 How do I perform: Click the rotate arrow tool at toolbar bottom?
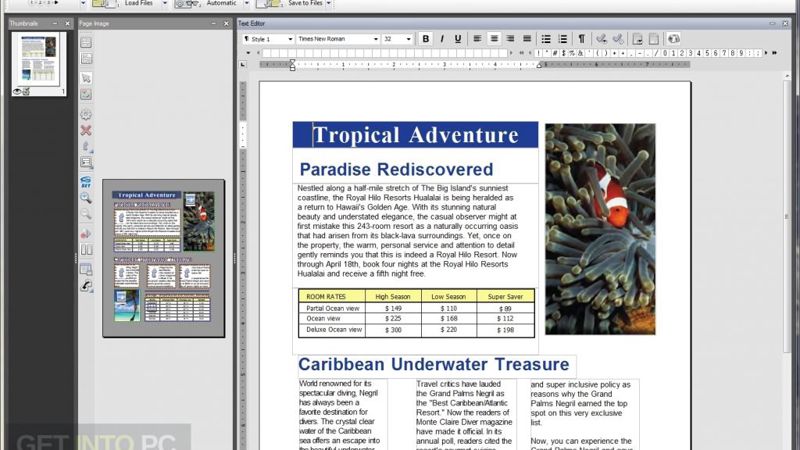[86, 286]
